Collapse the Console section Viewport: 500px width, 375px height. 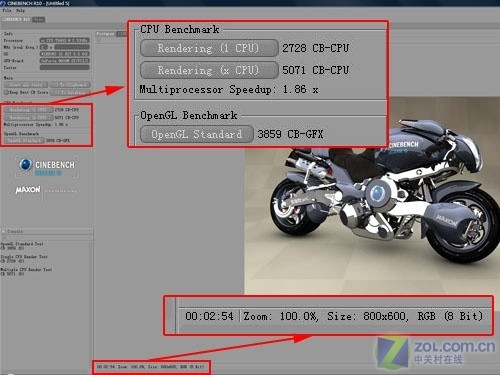point(4,231)
